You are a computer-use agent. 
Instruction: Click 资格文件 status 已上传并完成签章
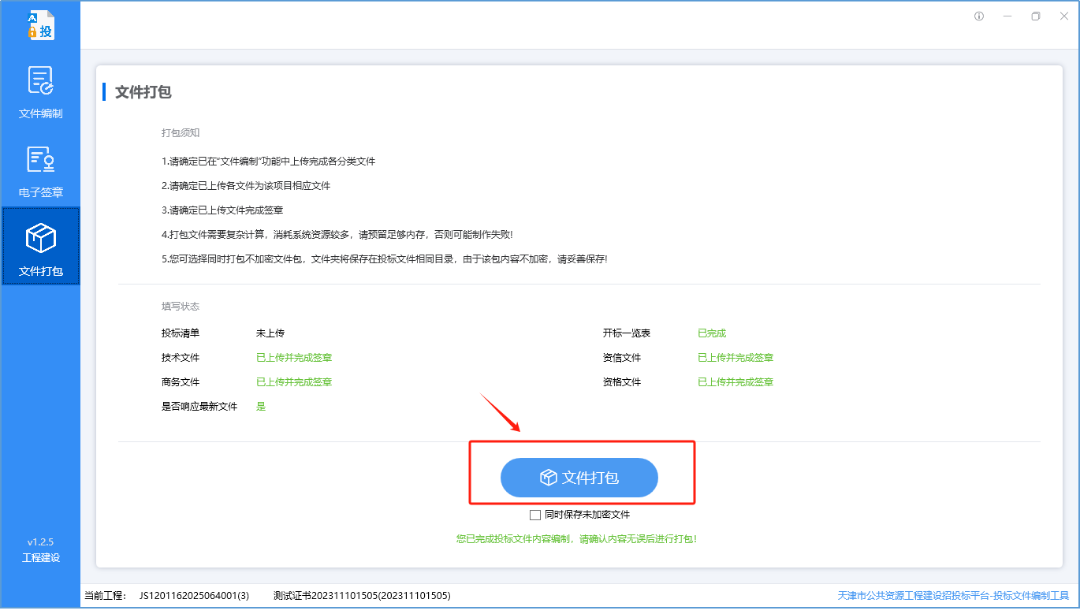736,382
